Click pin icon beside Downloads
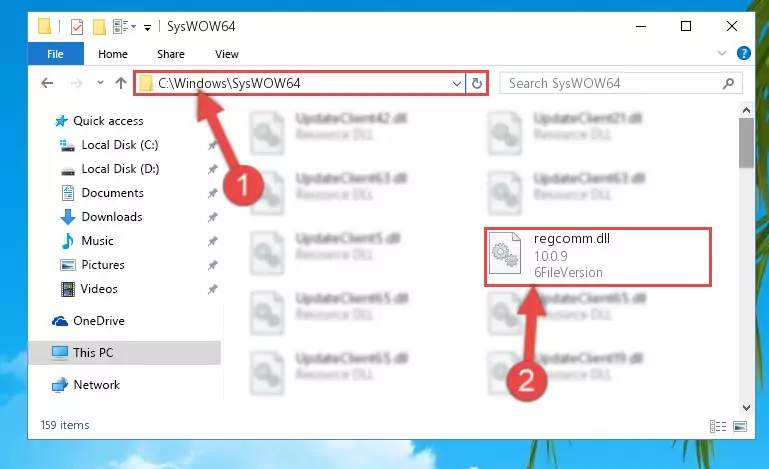The image size is (769, 469). 212,217
